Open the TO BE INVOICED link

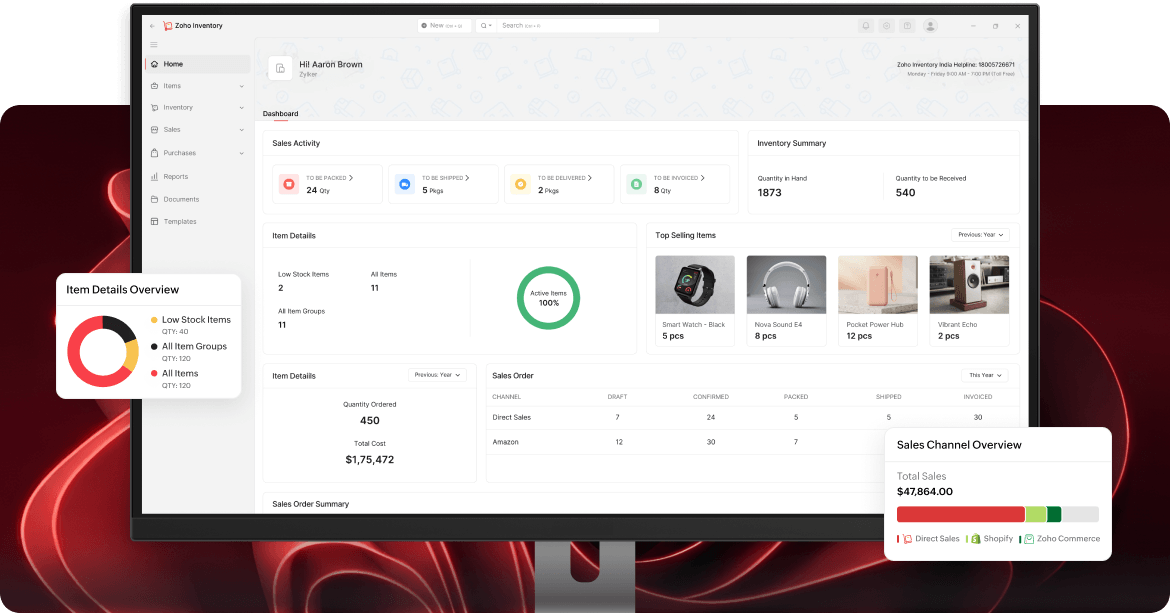pyautogui.click(x=679, y=178)
